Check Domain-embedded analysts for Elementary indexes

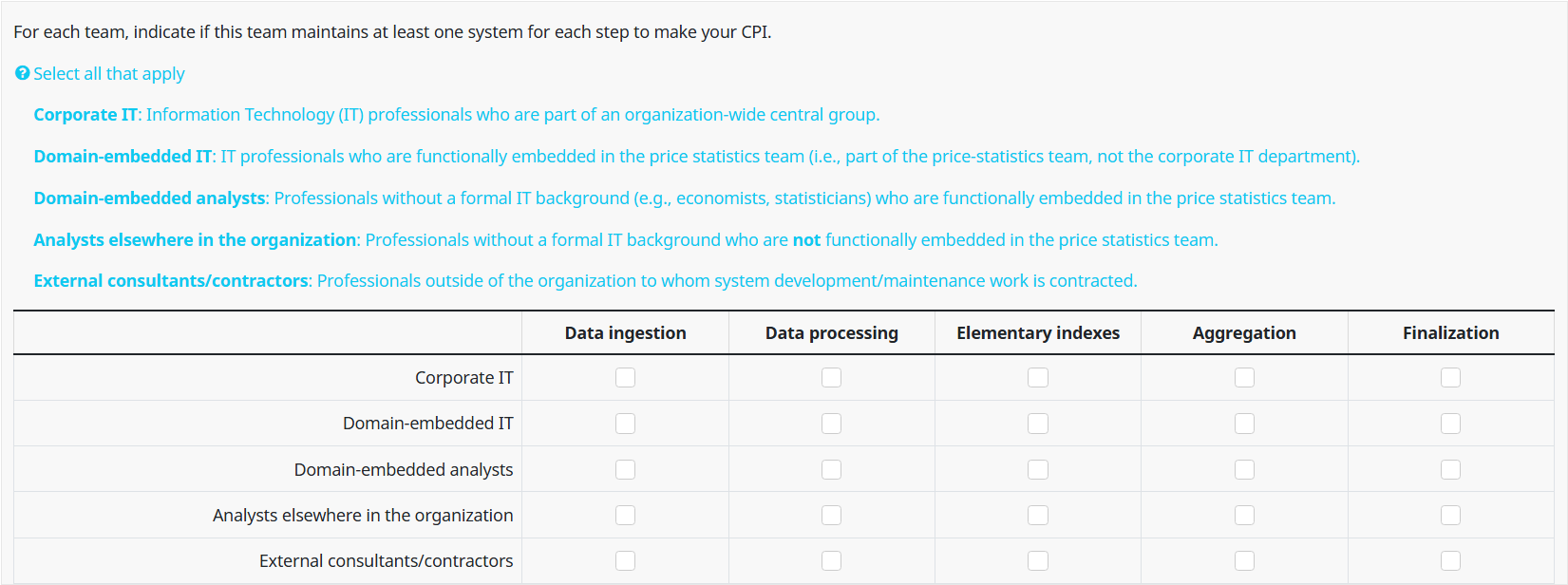tap(1038, 469)
